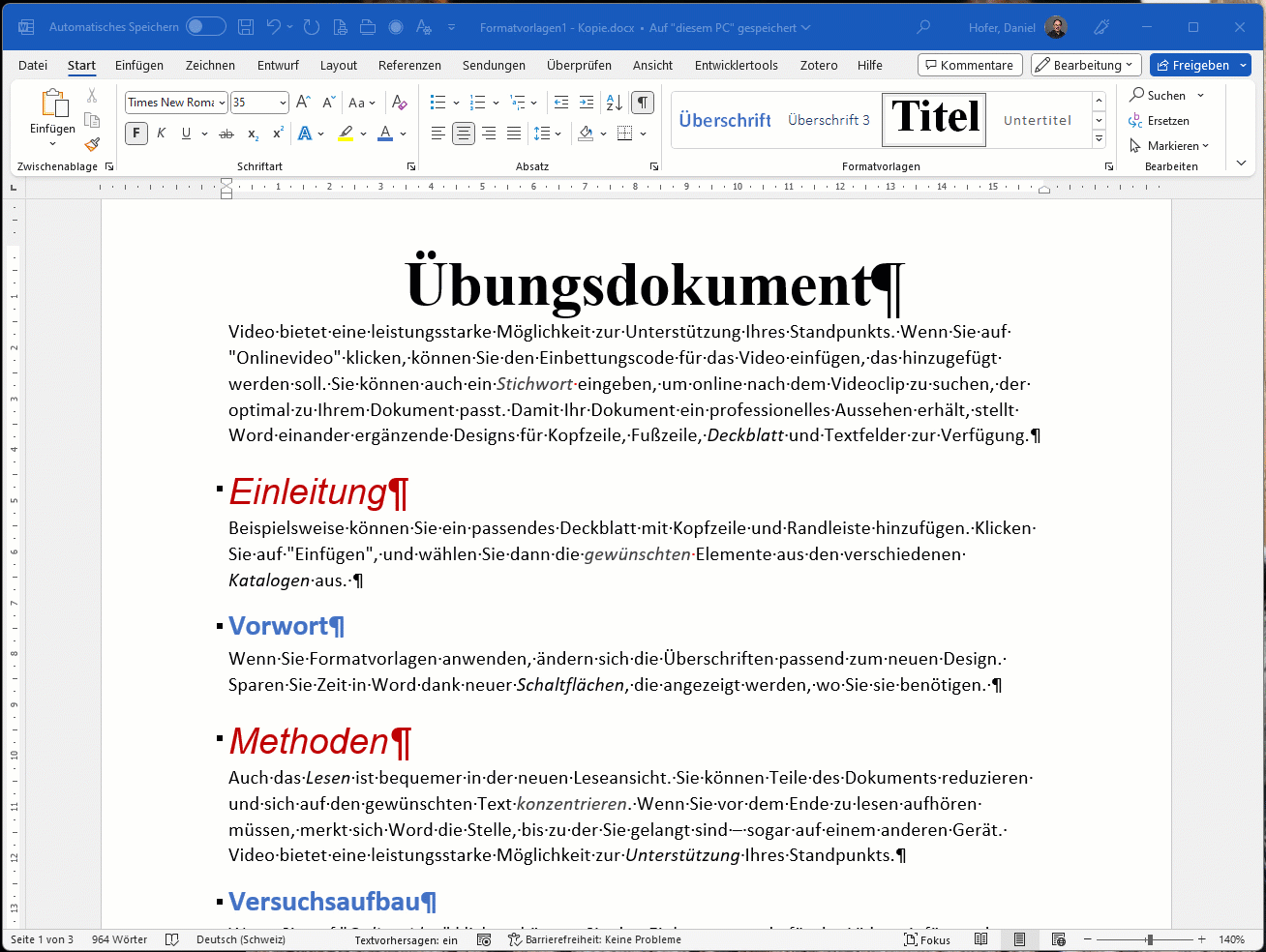The width and height of the screenshot is (1266, 952).
Task: Open the font name dropdown
Action: click(222, 103)
